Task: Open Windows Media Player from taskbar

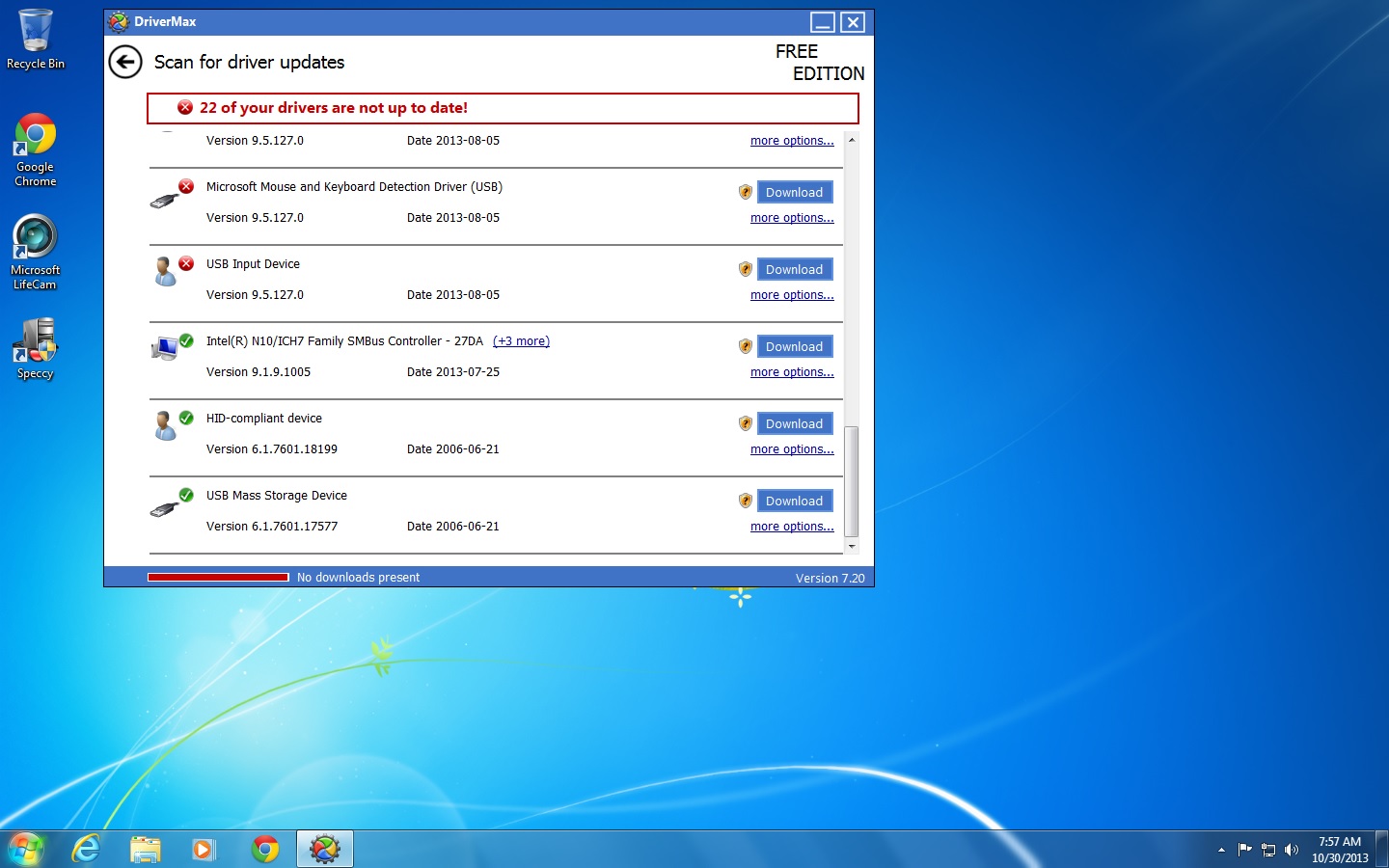Action: [204, 849]
